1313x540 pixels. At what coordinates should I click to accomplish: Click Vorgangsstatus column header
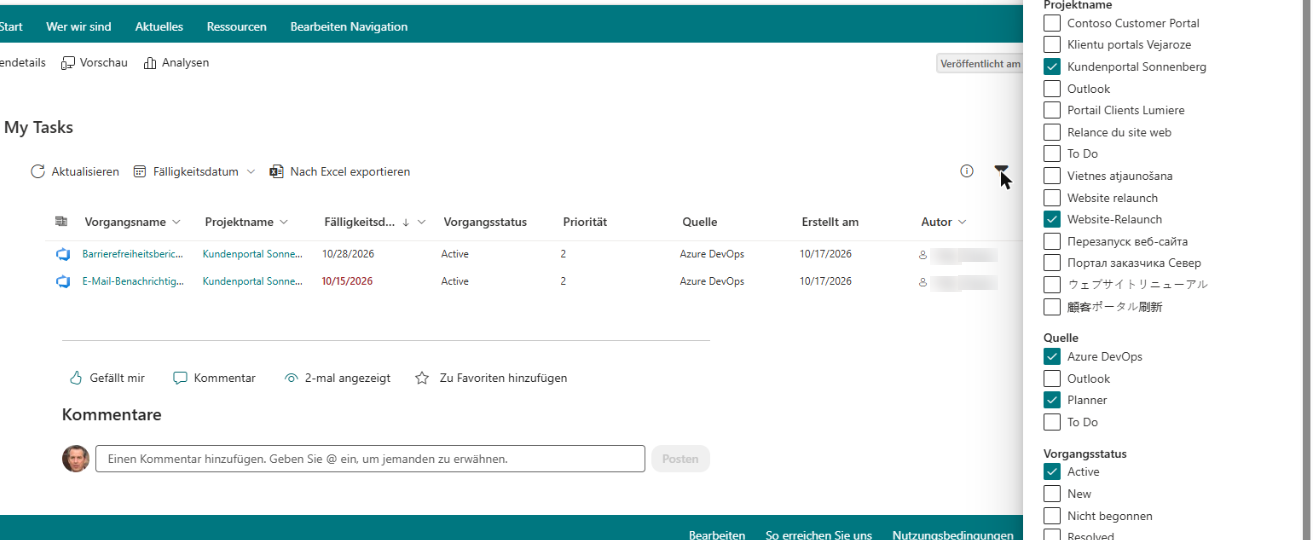click(x=485, y=222)
